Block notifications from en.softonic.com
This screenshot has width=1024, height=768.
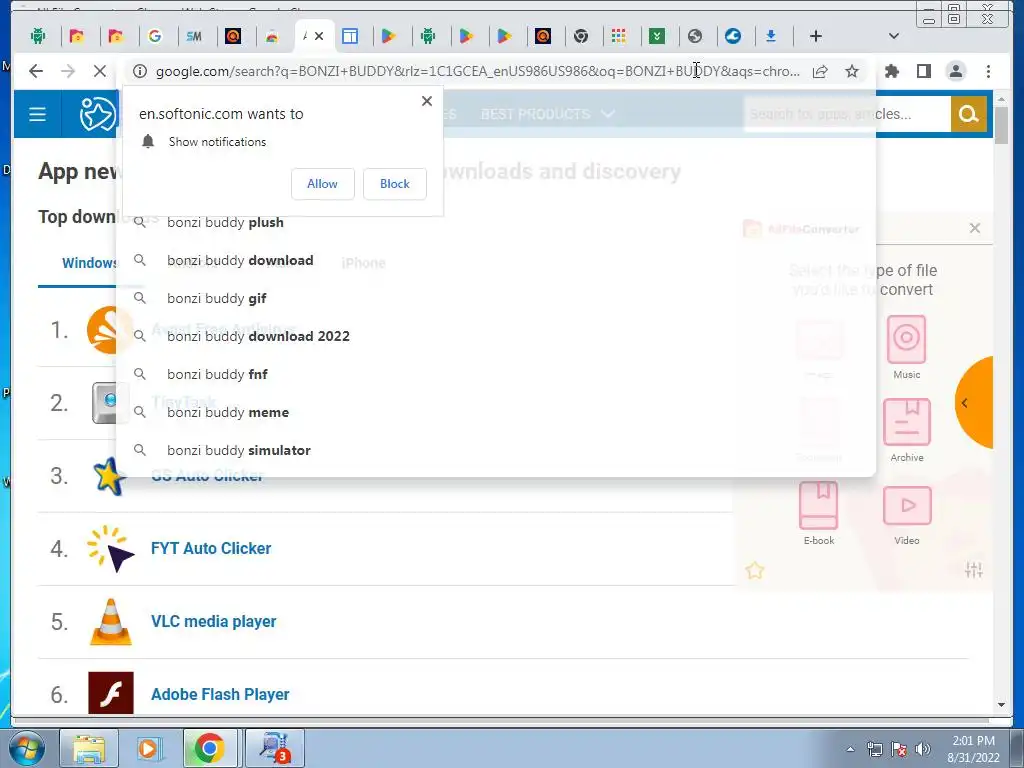tap(394, 184)
